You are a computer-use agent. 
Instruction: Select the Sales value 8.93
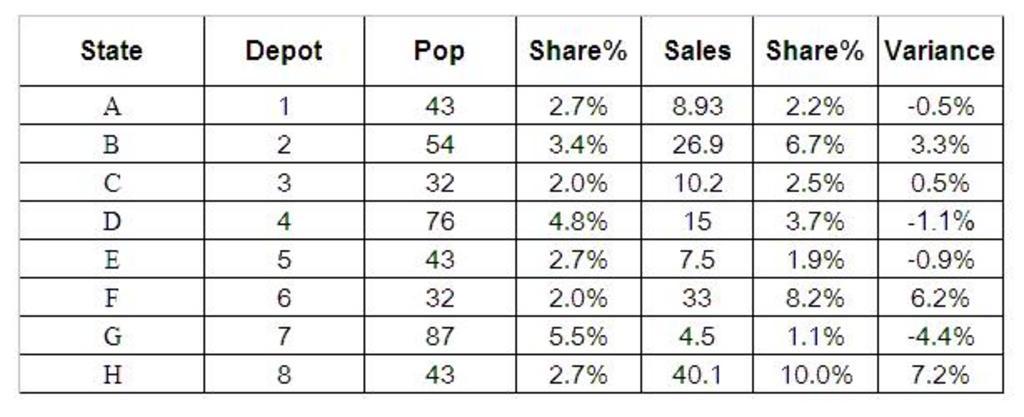pyautogui.click(x=697, y=107)
